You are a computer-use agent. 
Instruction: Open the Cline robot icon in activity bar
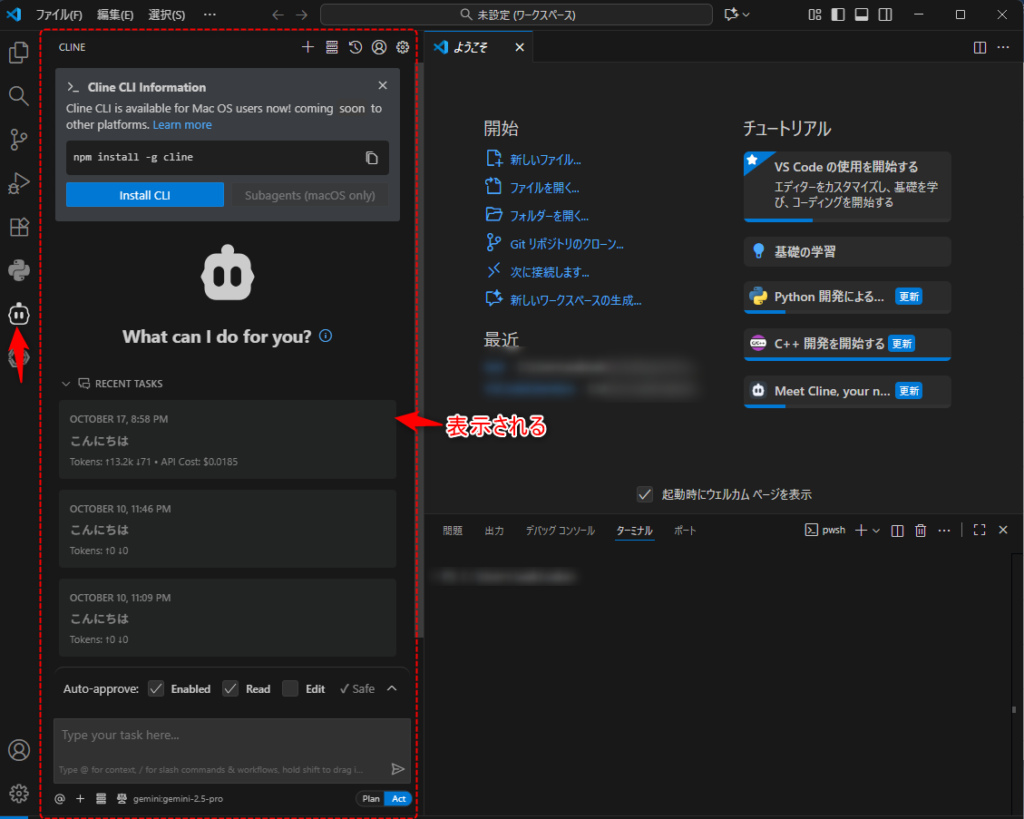18,314
